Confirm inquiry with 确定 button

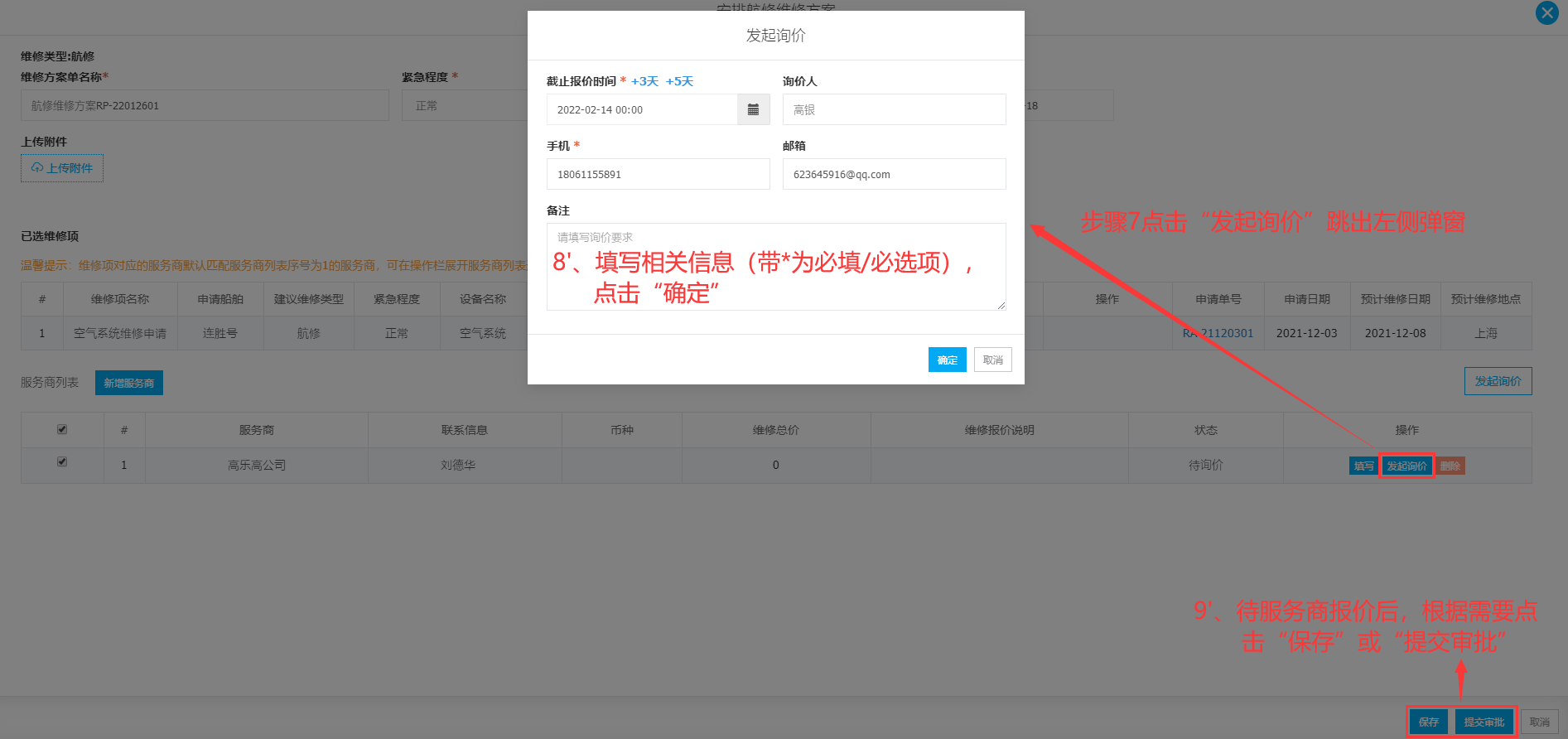pos(947,360)
